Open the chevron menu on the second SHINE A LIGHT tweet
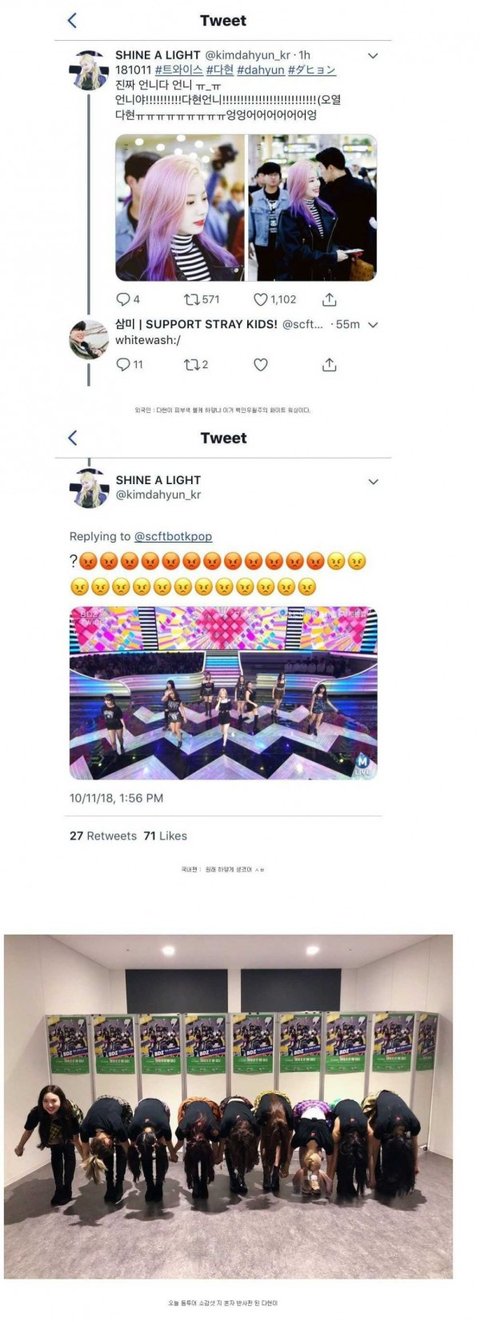The width and height of the screenshot is (480, 1322). [373, 481]
